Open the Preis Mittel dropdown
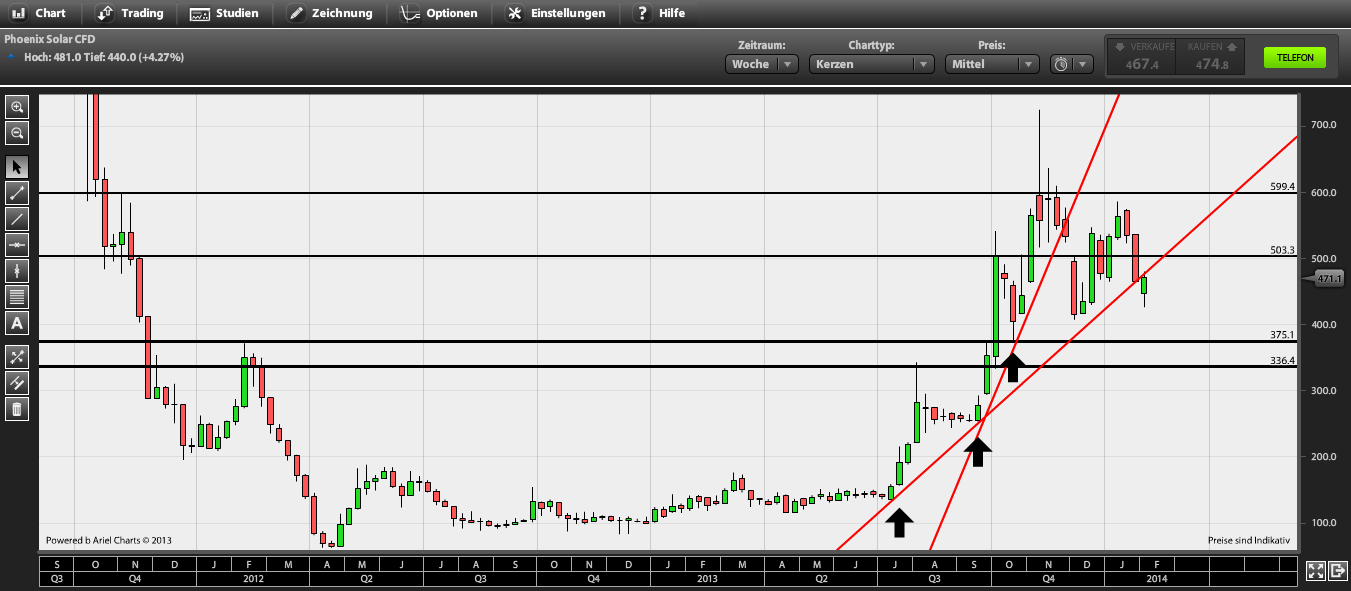The width and height of the screenshot is (1351, 591). click(992, 64)
